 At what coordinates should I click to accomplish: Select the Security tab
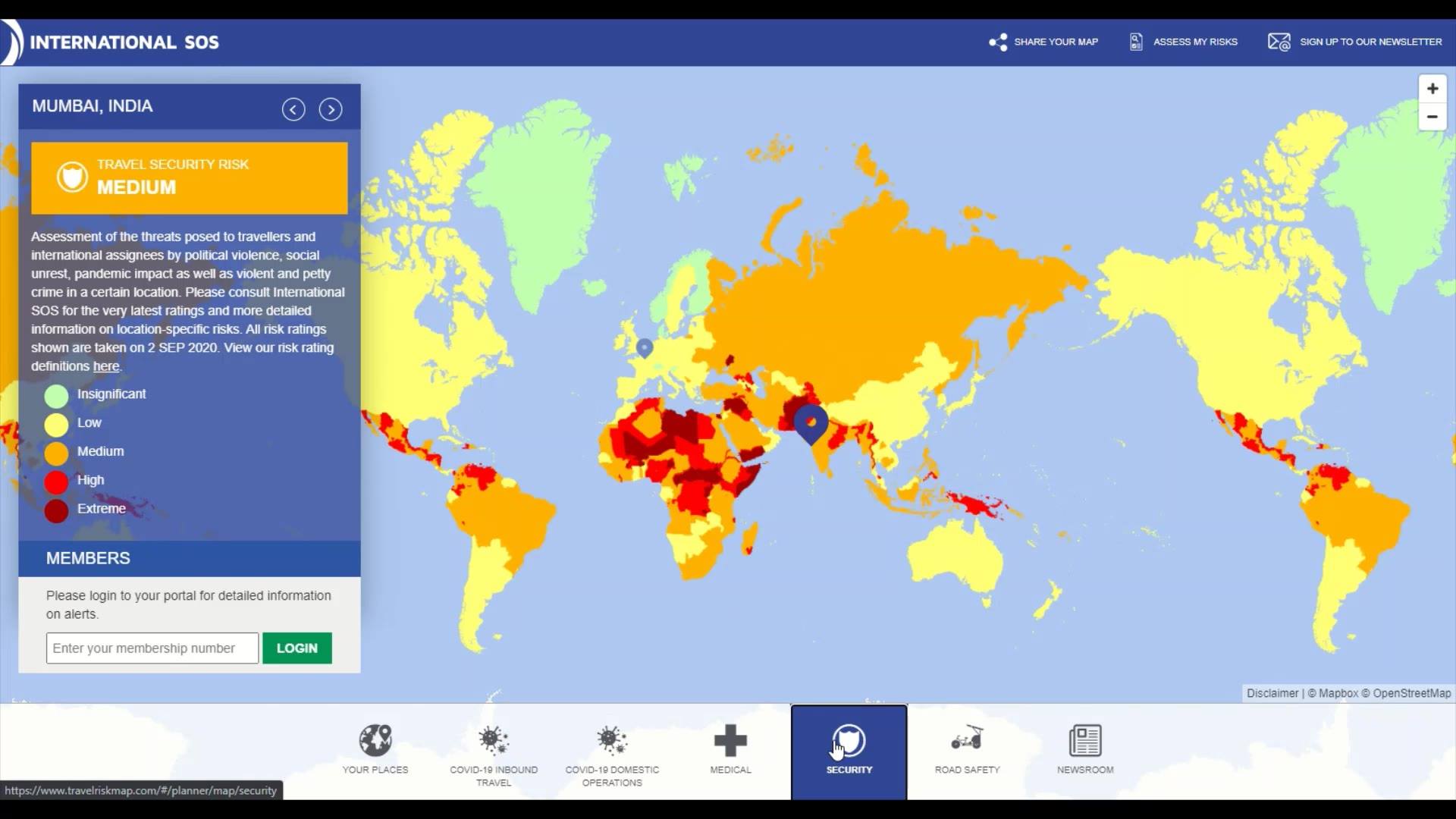click(849, 752)
